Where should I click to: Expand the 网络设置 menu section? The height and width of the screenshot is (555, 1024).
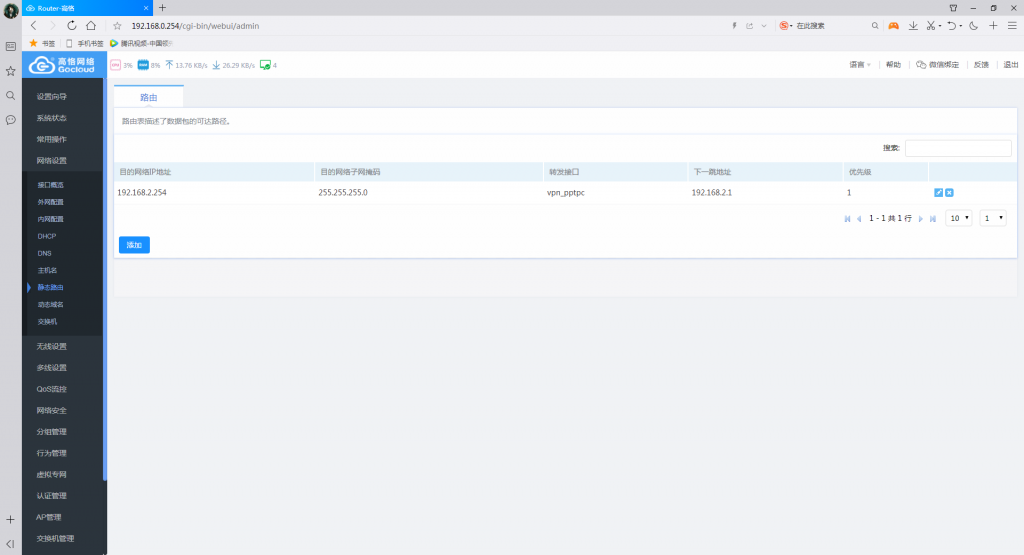pos(52,161)
